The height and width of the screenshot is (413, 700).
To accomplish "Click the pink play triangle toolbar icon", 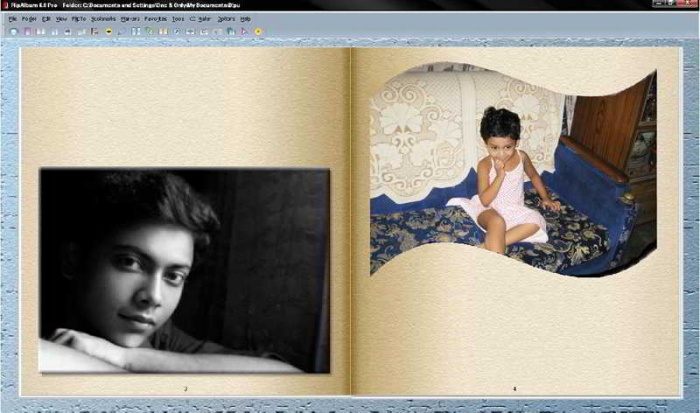I will [x=244, y=32].
